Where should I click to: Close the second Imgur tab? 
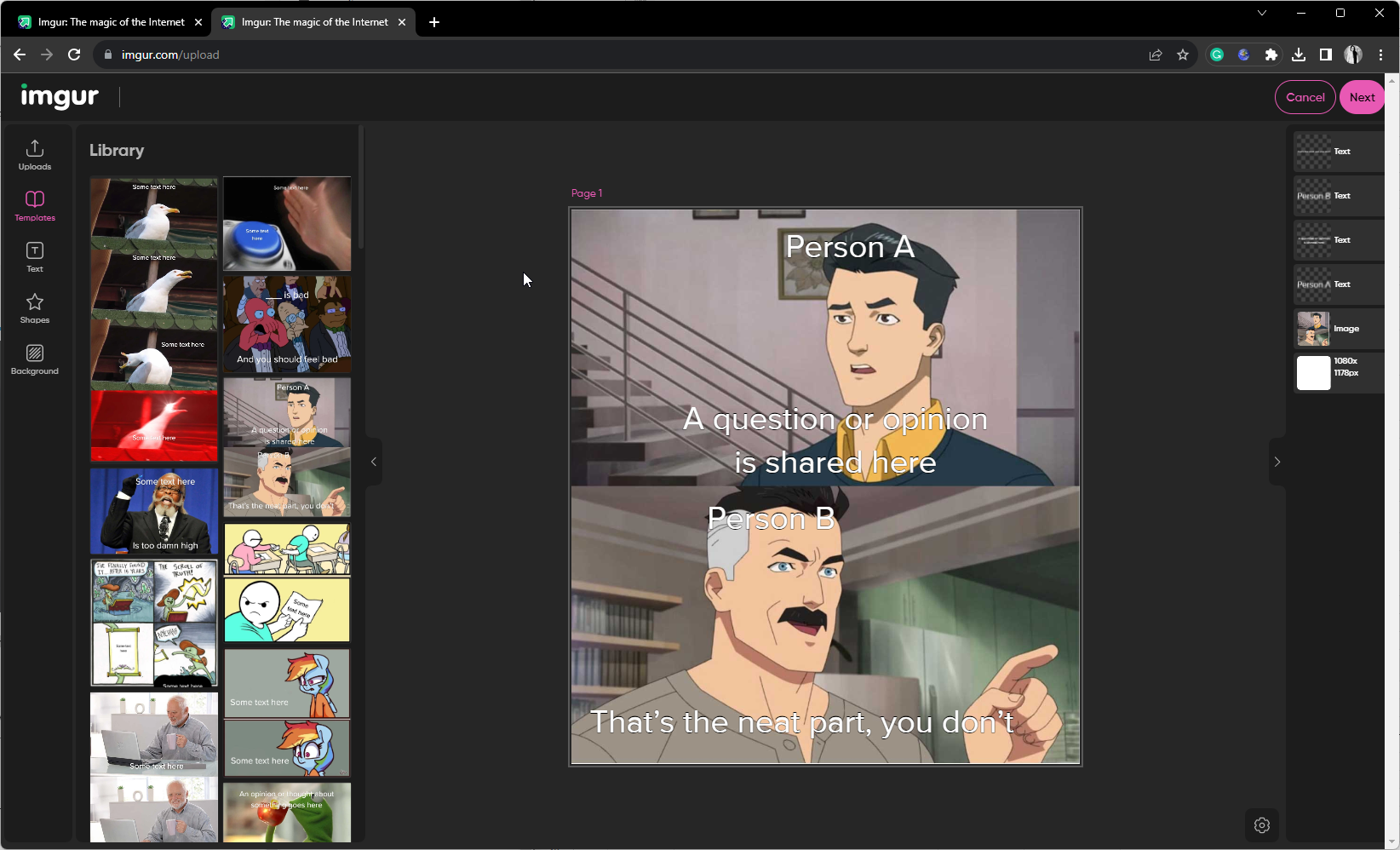click(x=402, y=22)
